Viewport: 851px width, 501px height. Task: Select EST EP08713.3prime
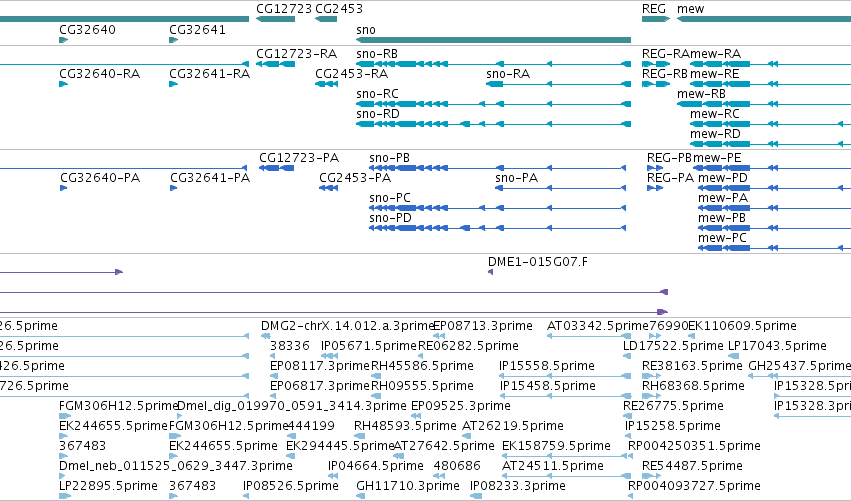pos(483,326)
